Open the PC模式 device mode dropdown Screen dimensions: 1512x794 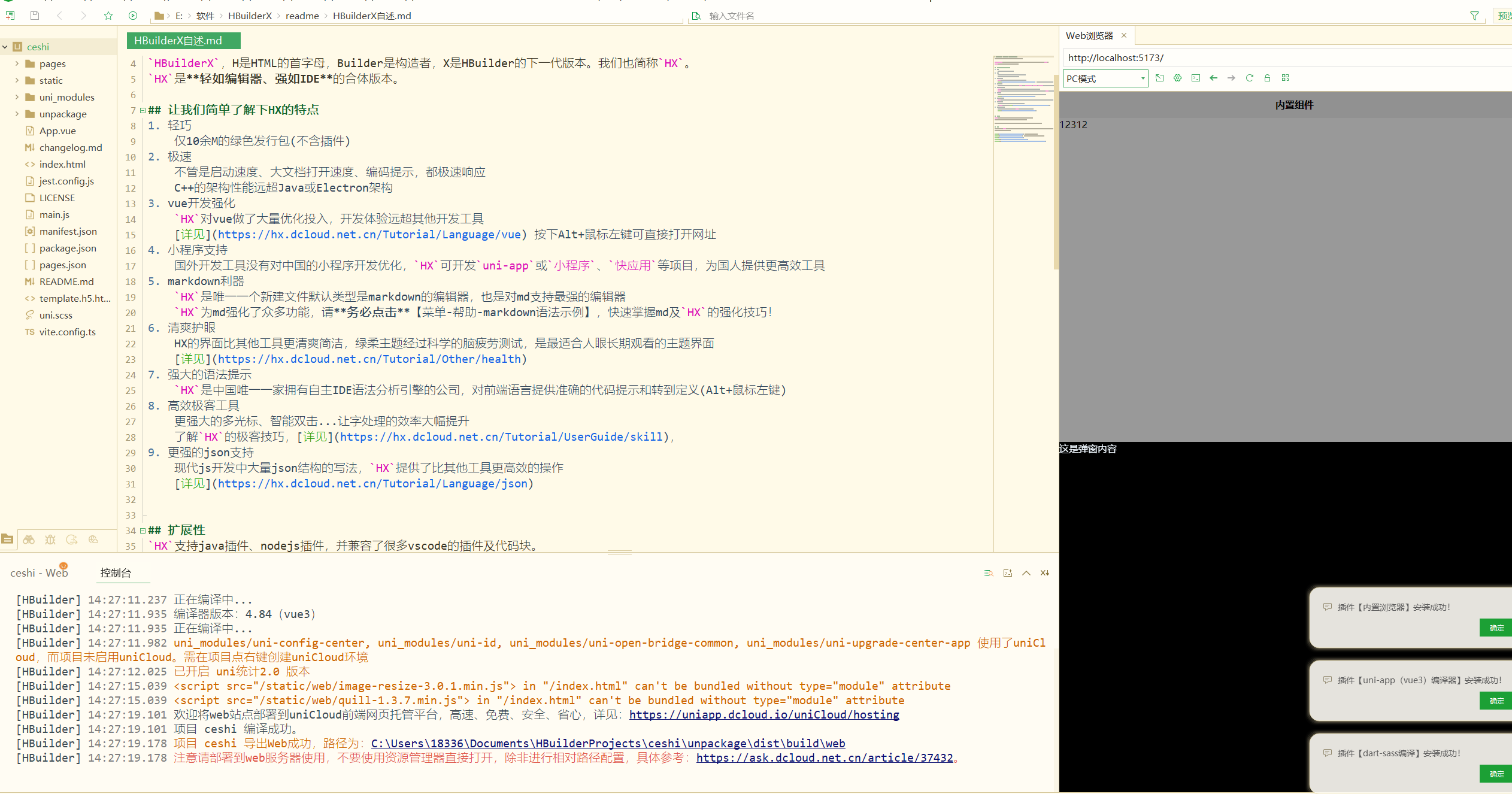pos(1105,78)
